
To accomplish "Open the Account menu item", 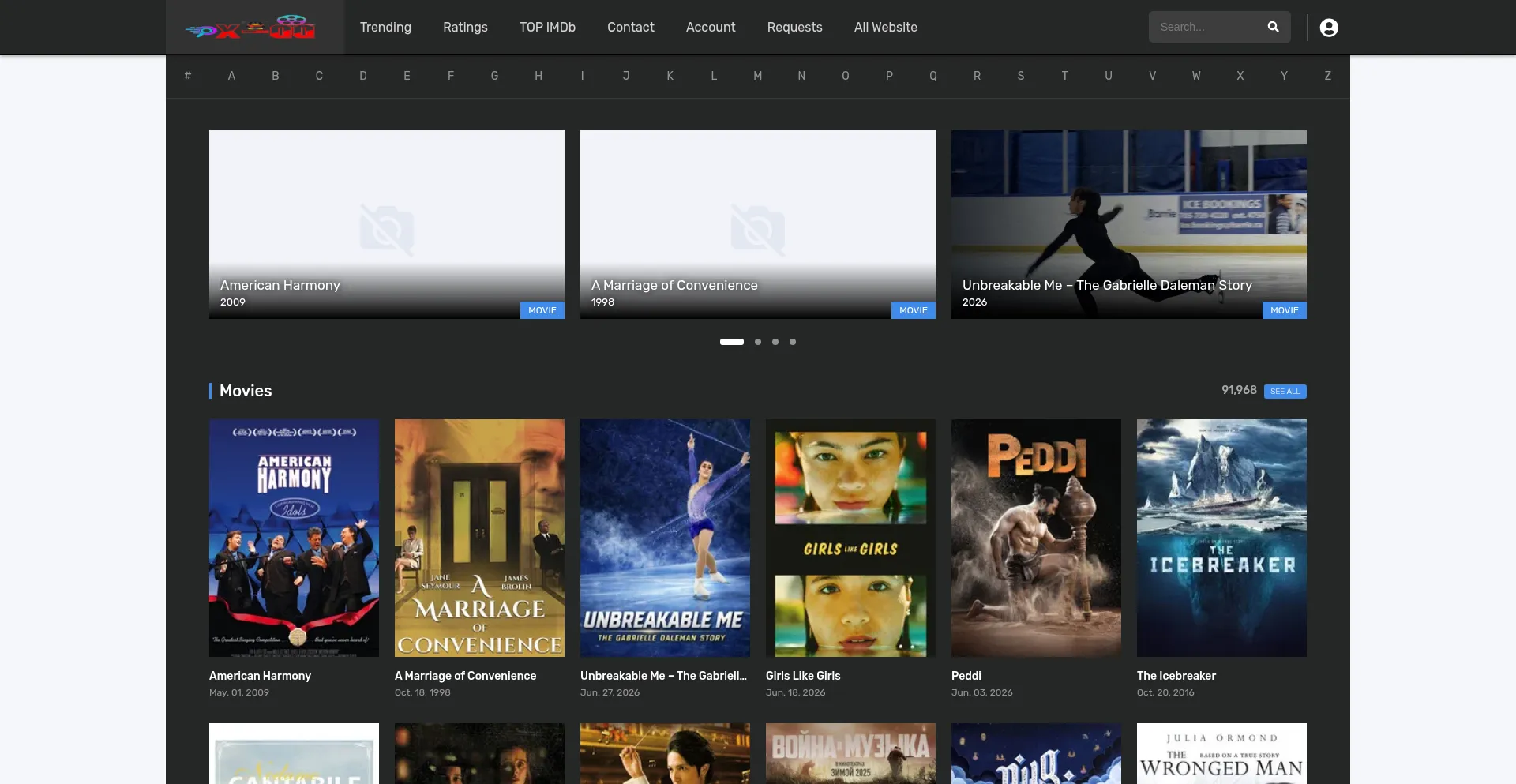I will tap(711, 27).
